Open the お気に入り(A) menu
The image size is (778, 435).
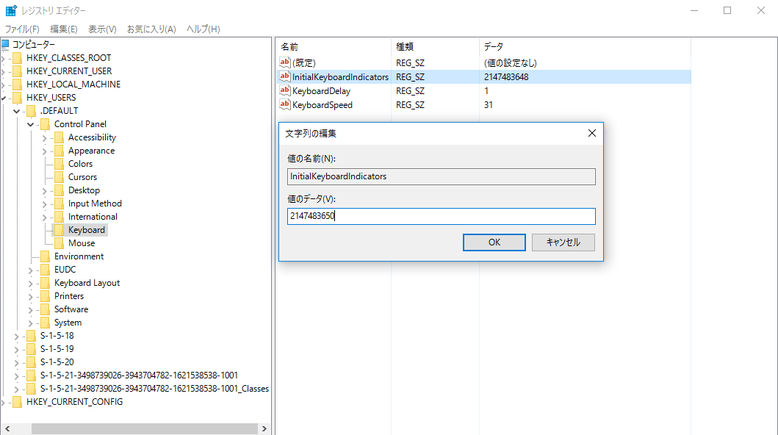[151, 29]
